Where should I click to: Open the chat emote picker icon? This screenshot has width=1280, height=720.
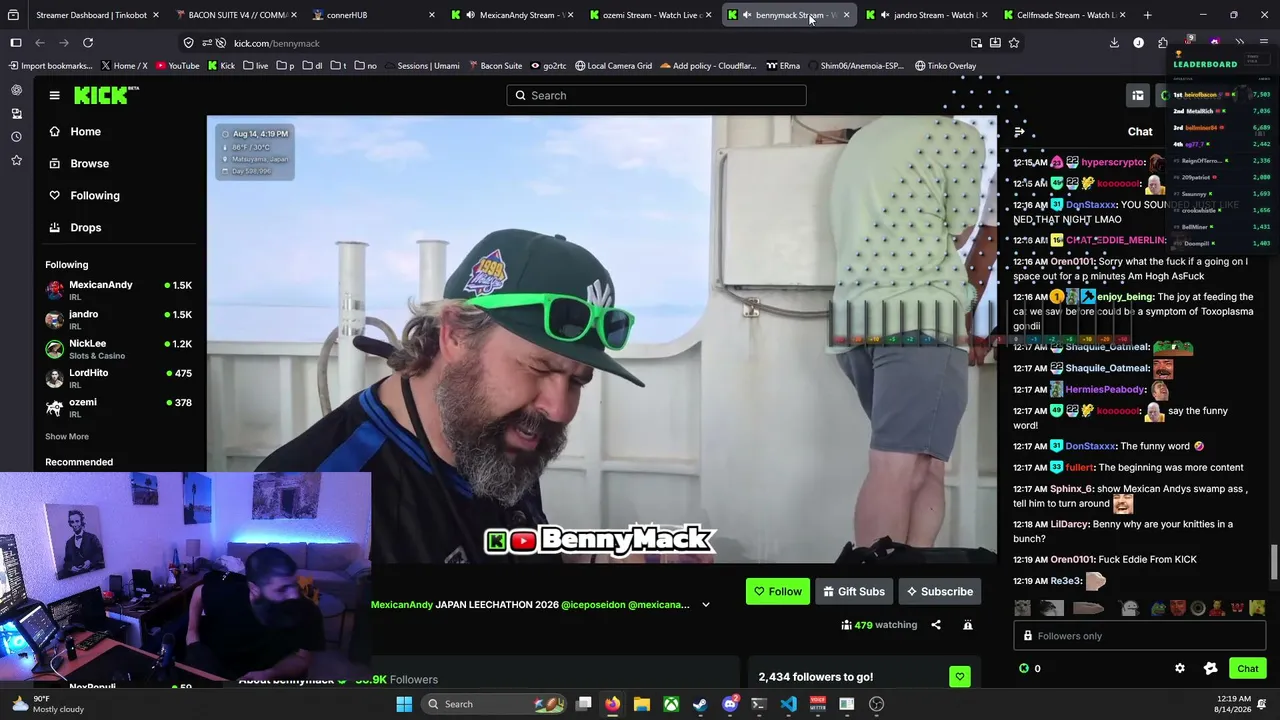(x=1211, y=668)
